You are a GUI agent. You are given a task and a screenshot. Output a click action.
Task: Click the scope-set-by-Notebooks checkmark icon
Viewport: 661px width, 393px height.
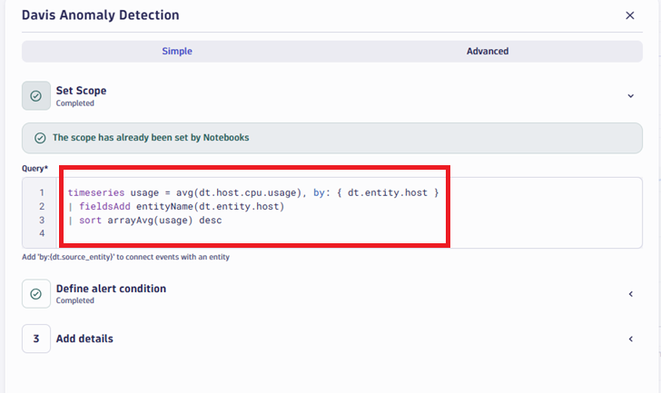click(x=40, y=138)
